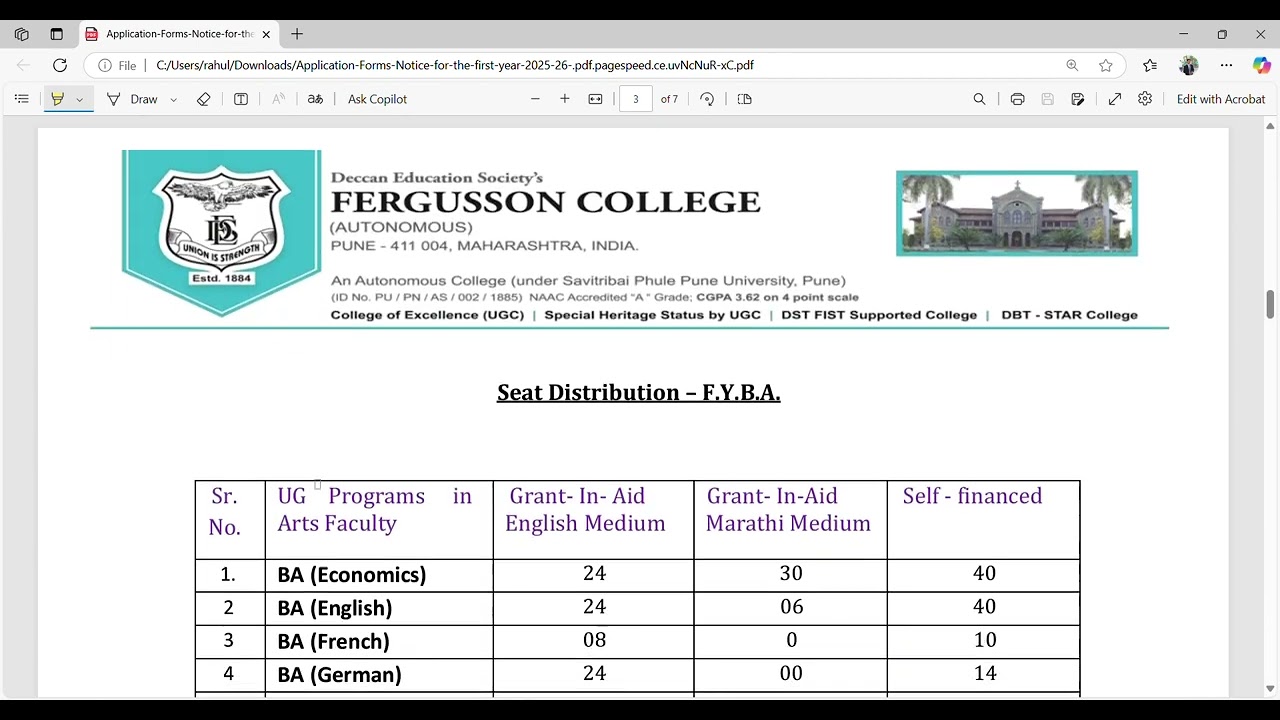Open a new browser tab
The width and height of the screenshot is (1280, 720).
click(x=297, y=34)
